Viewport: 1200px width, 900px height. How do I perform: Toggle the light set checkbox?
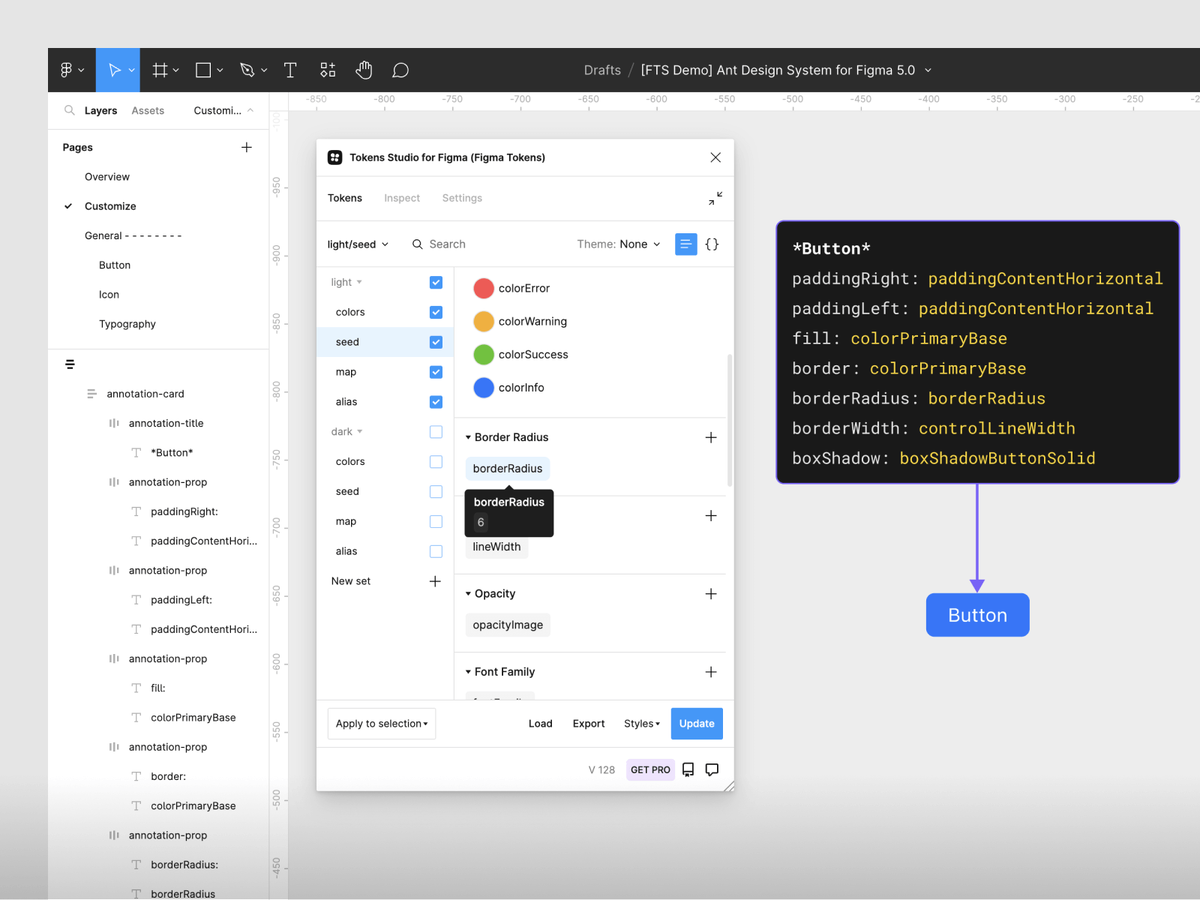pyautogui.click(x=436, y=282)
